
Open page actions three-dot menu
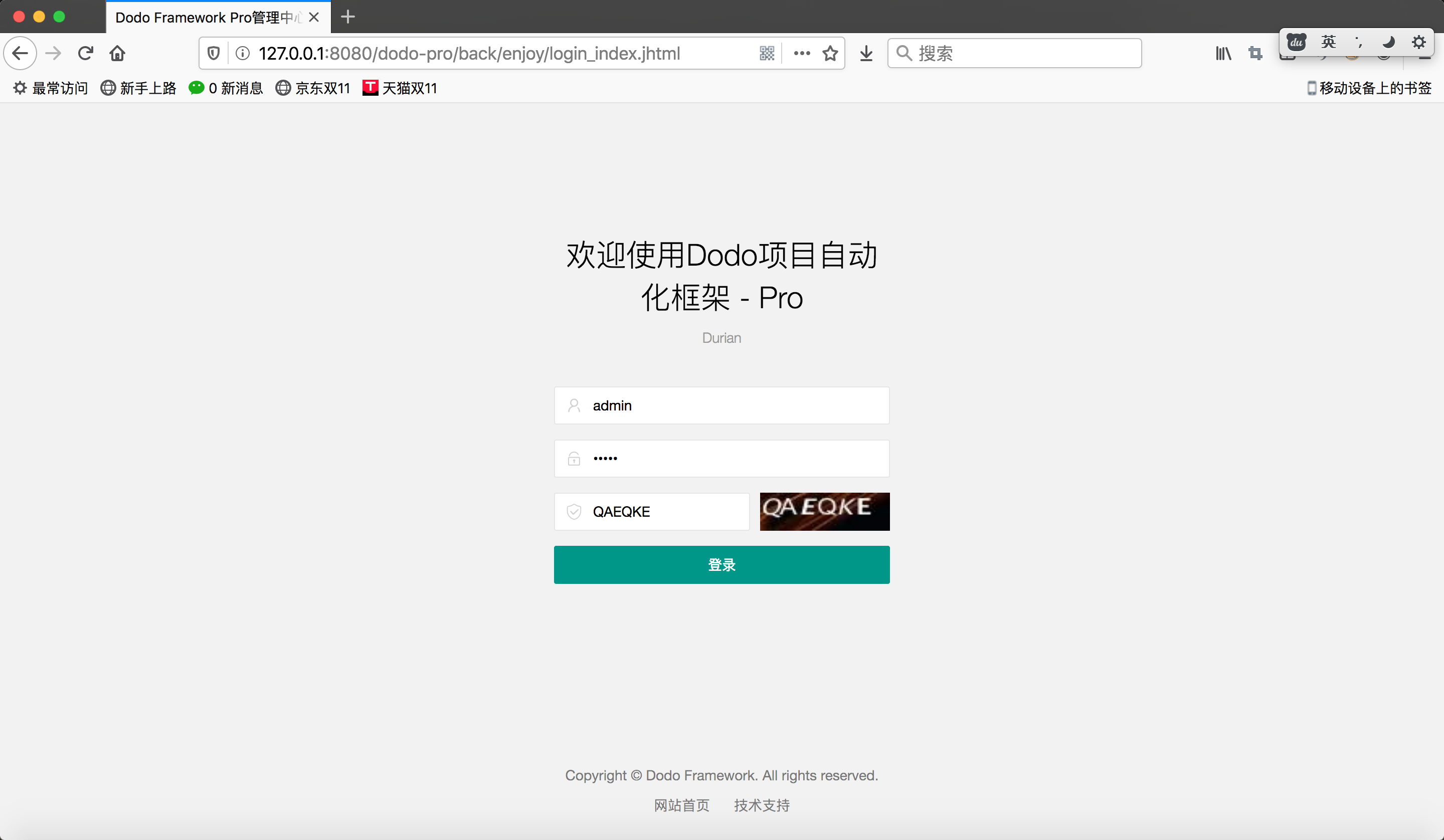802,53
